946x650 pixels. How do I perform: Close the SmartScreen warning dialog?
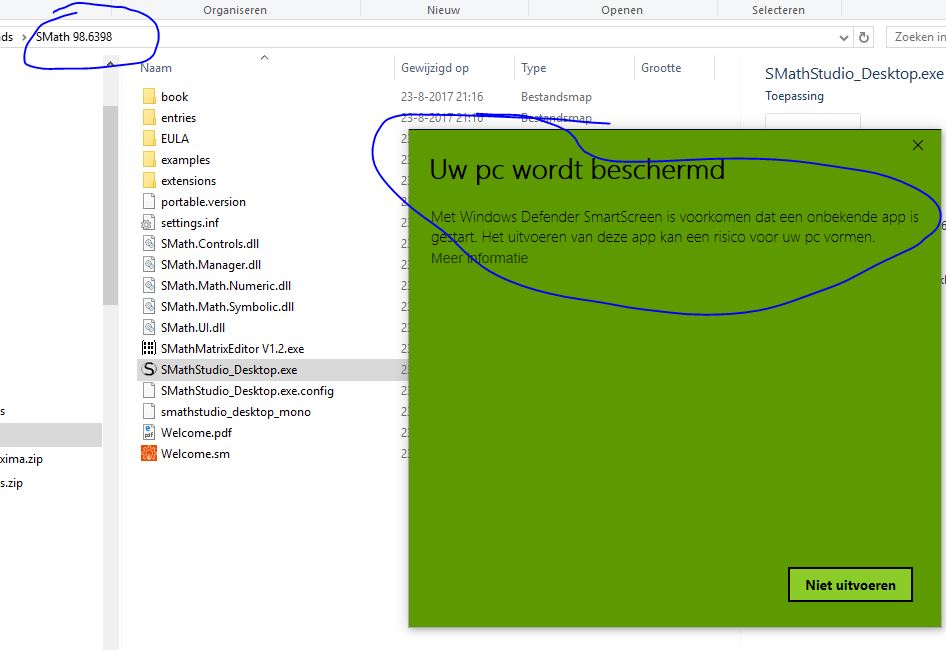[918, 146]
